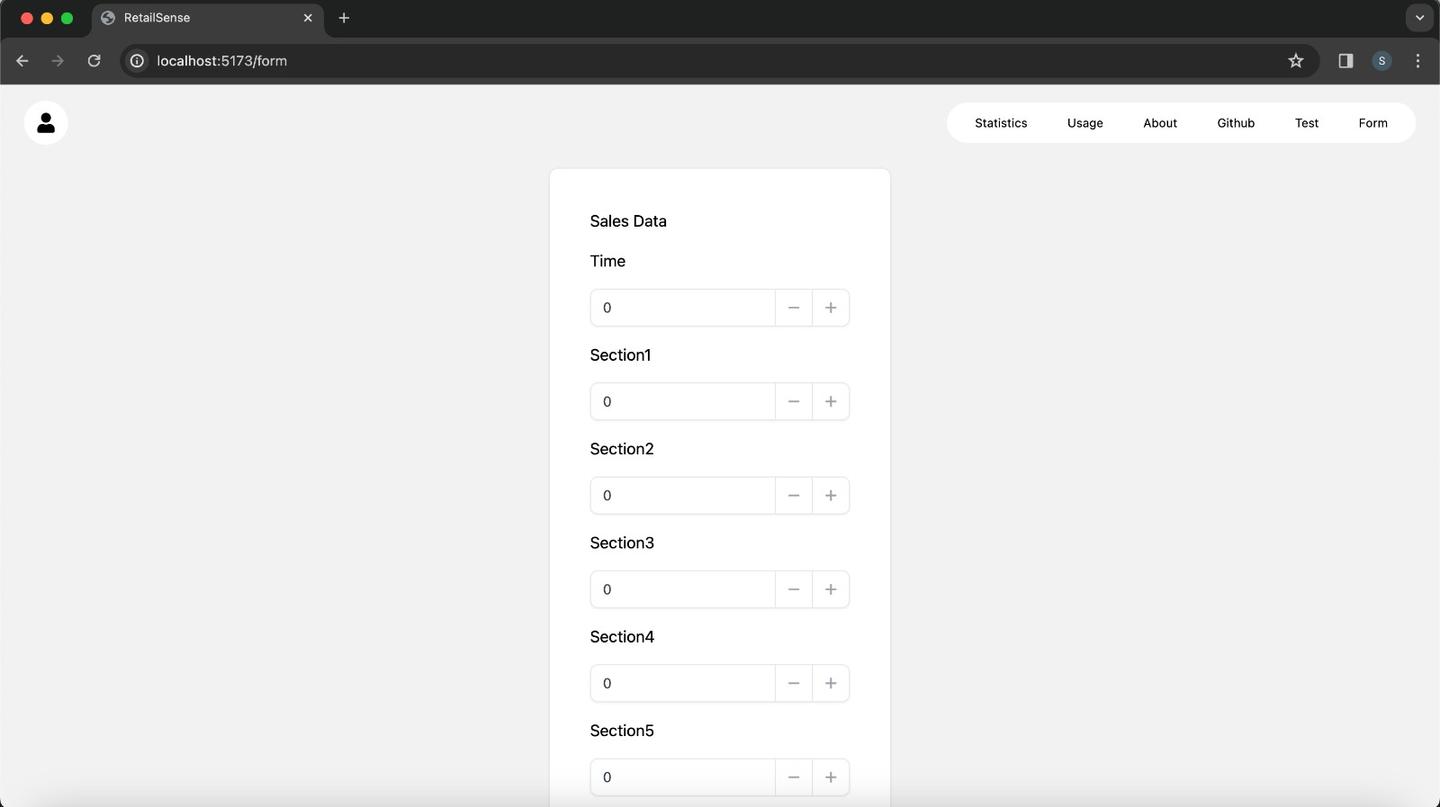Viewport: 1440px width, 807px height.
Task: Click the Section5 field label
Action: click(x=622, y=731)
